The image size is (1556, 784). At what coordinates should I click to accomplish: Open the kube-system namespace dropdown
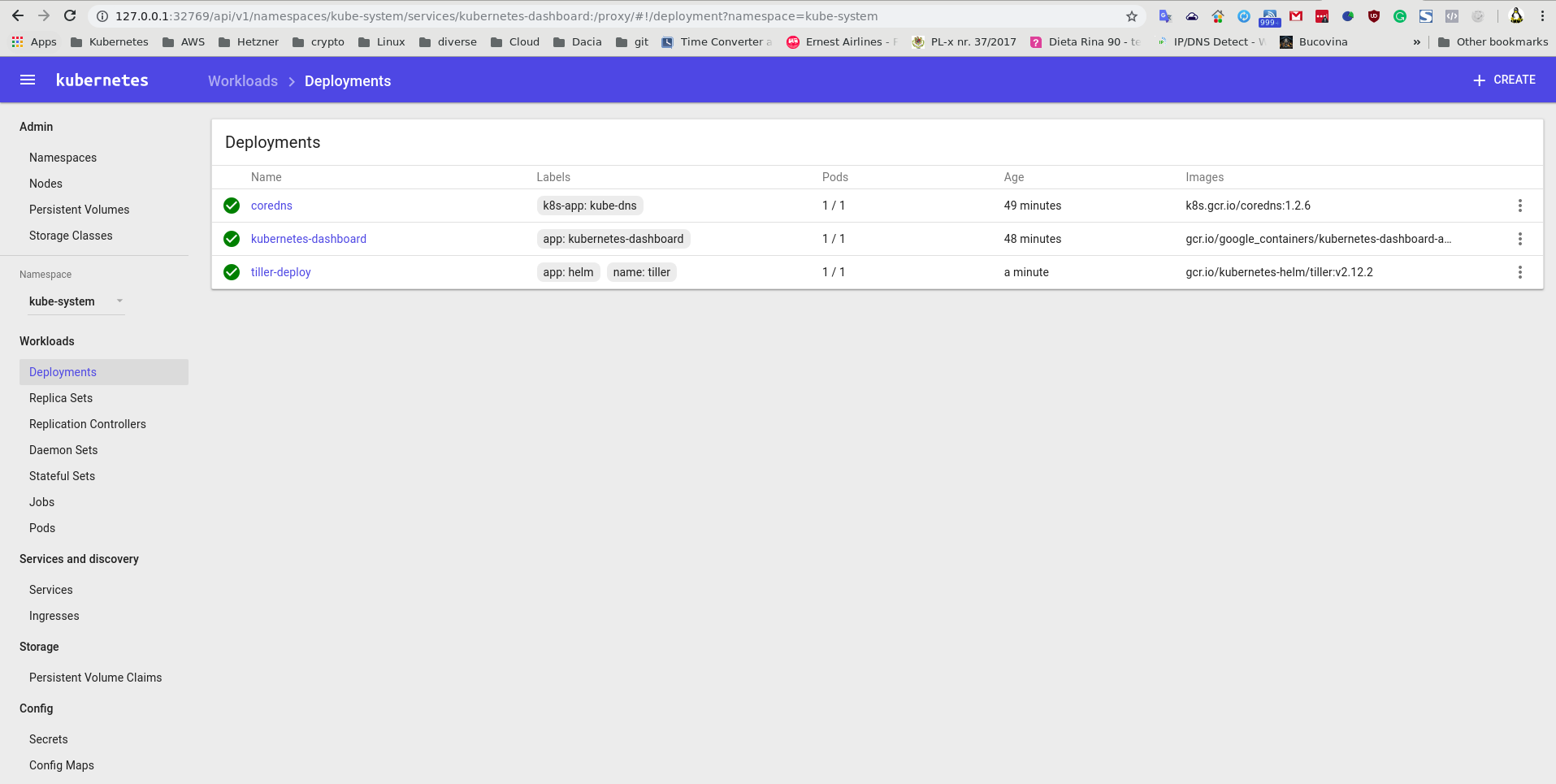point(76,301)
